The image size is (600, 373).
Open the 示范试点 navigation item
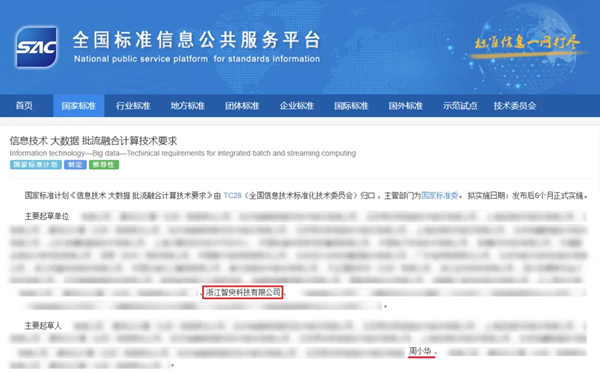point(460,106)
